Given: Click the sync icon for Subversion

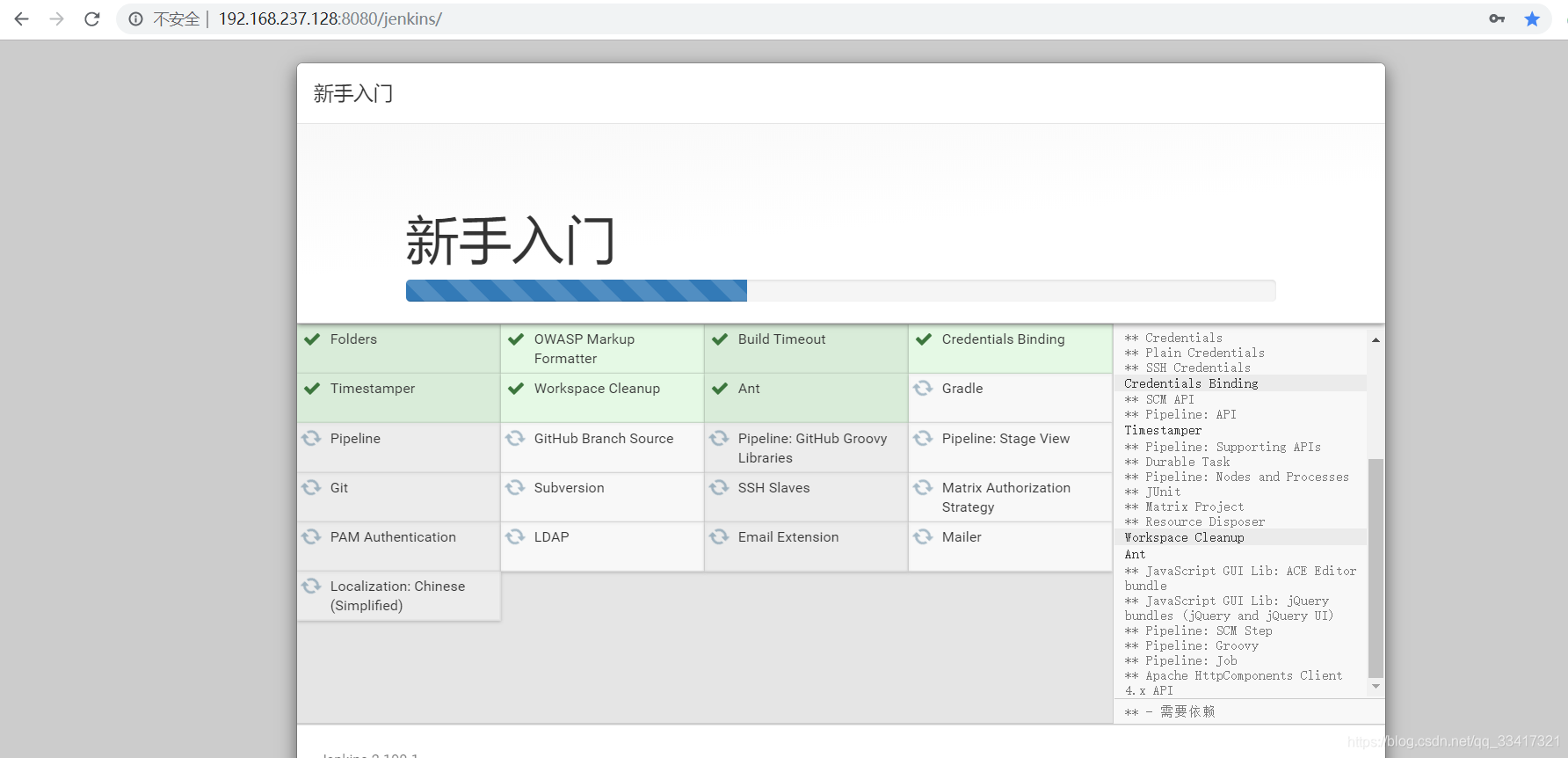Looking at the screenshot, I should point(515,487).
